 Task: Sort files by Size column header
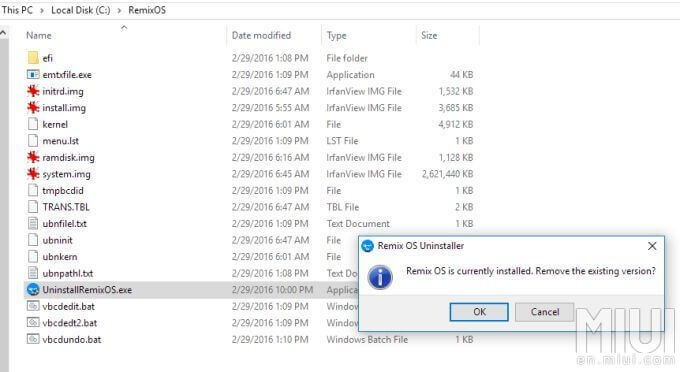click(429, 36)
